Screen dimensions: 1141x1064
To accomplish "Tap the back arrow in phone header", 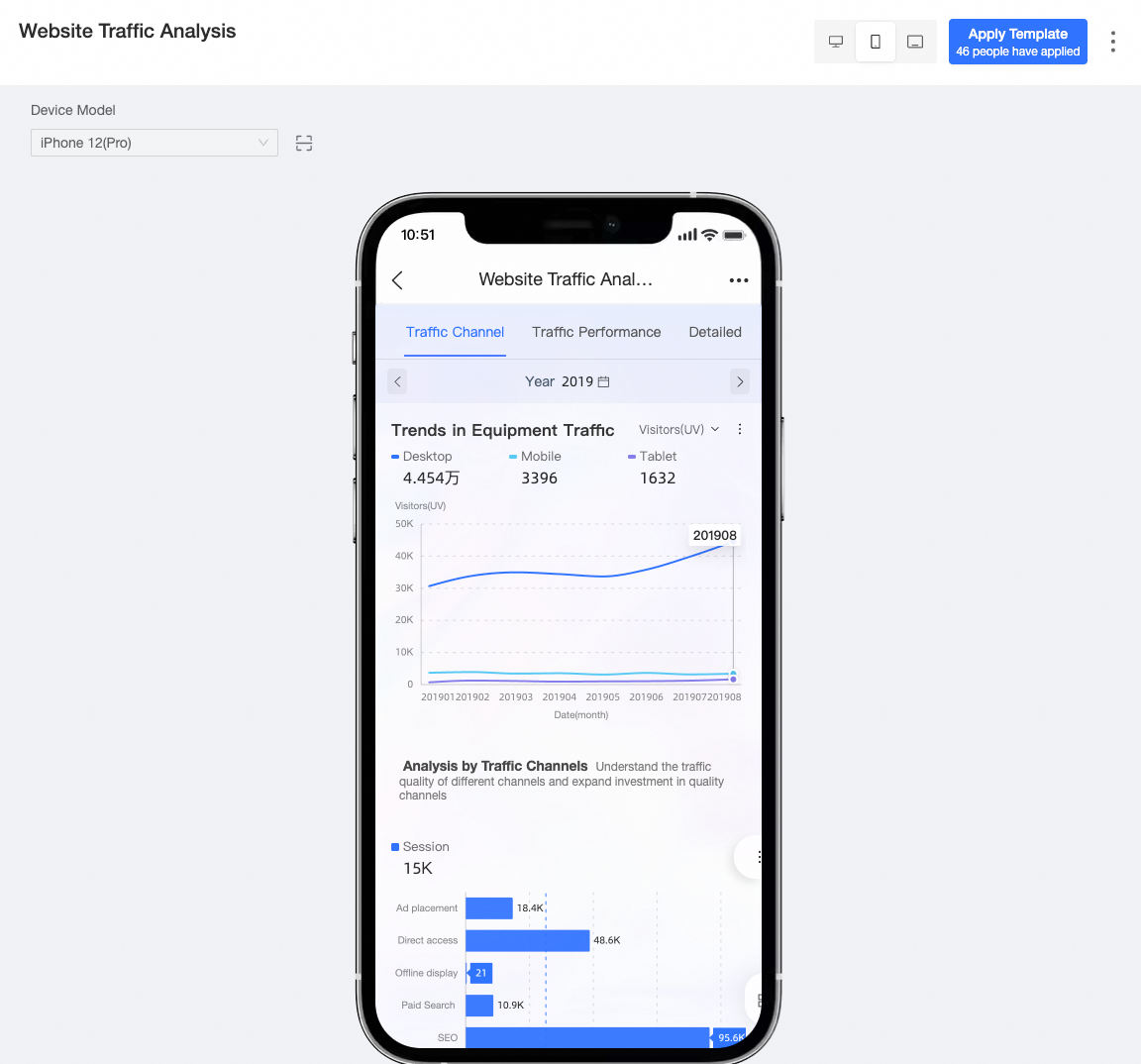I will click(397, 280).
